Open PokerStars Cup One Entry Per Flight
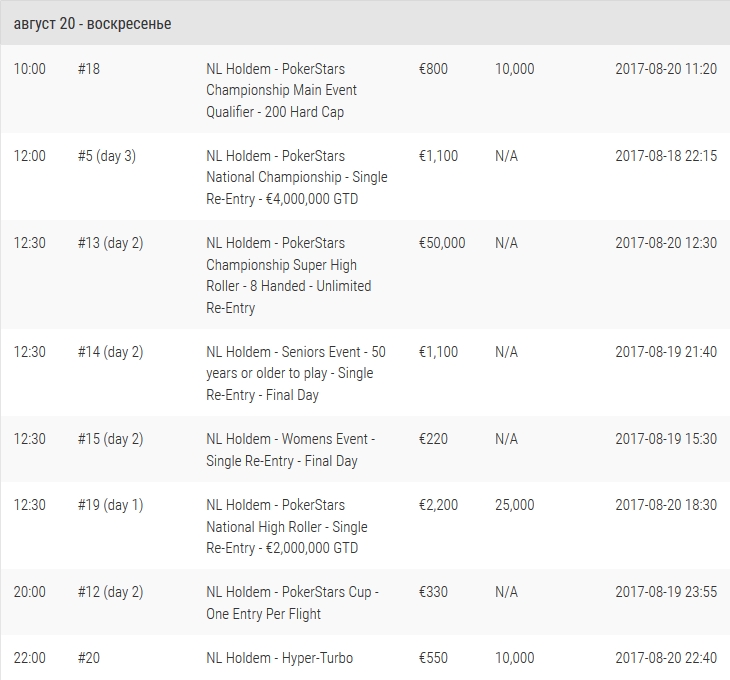Image resolution: width=730 pixels, height=680 pixels. 292,603
